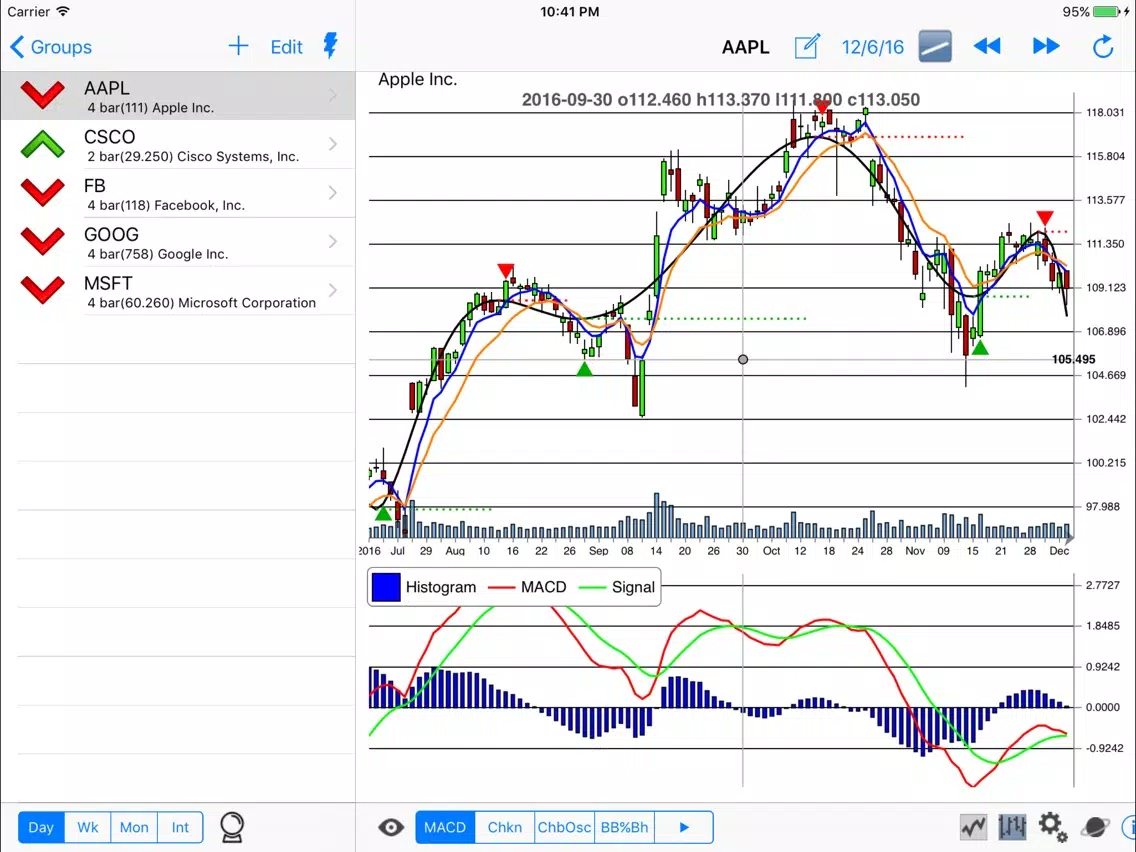Tap the planet icon
Viewport: 1136px width, 852px height.
point(1095,827)
